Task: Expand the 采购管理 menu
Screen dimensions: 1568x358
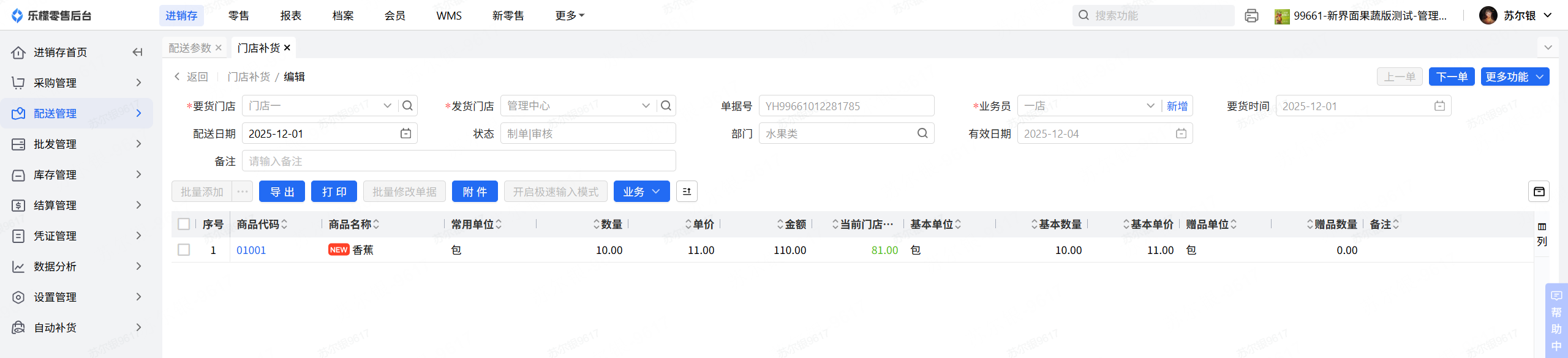Action: (x=138, y=83)
